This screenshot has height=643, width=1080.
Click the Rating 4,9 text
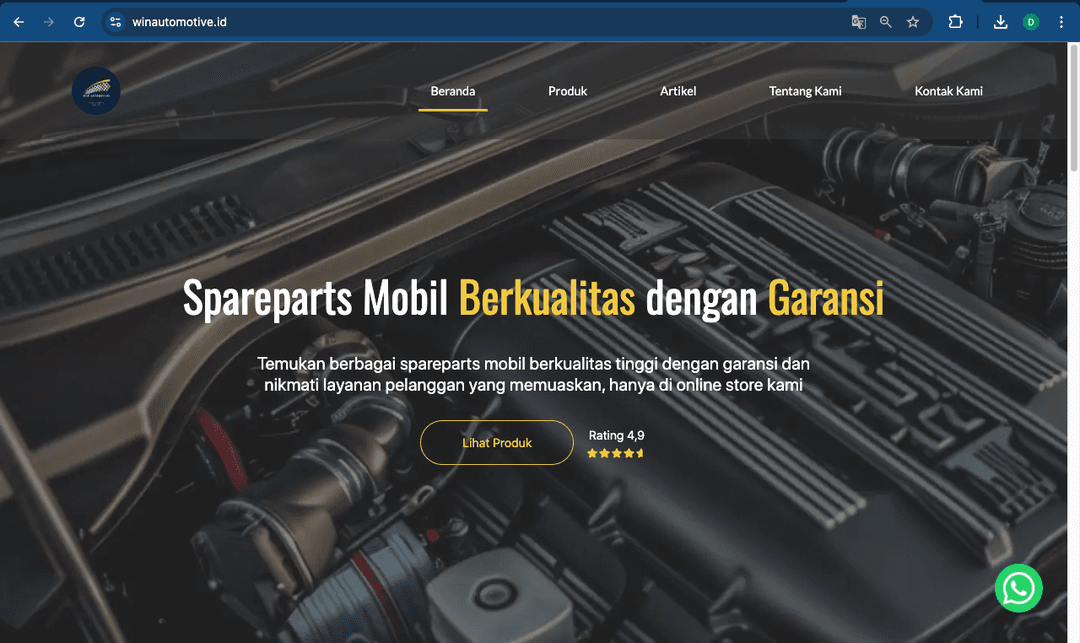click(616, 435)
